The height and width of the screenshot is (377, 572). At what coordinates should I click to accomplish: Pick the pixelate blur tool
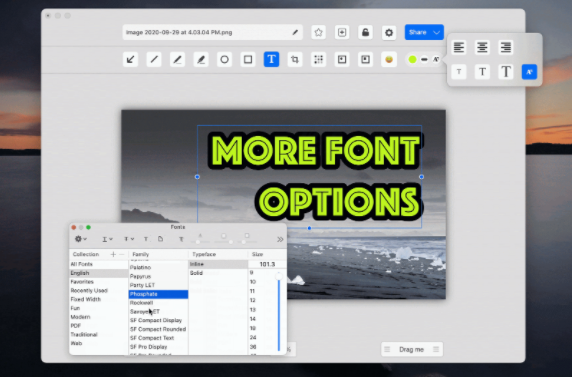coord(318,59)
